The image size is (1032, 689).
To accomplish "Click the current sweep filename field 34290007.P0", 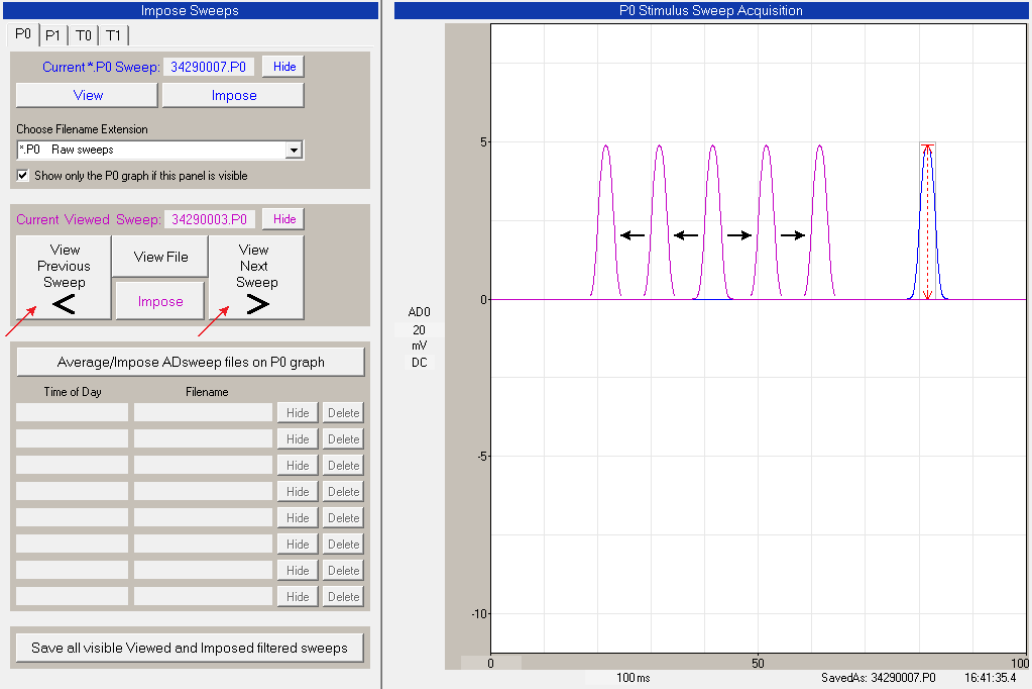I will (x=209, y=67).
